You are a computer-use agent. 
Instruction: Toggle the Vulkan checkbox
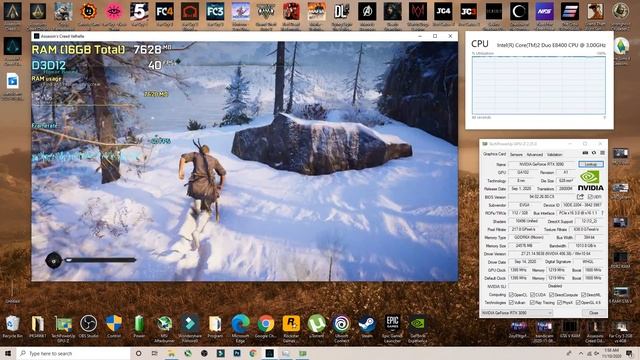pyautogui.click(x=511, y=303)
